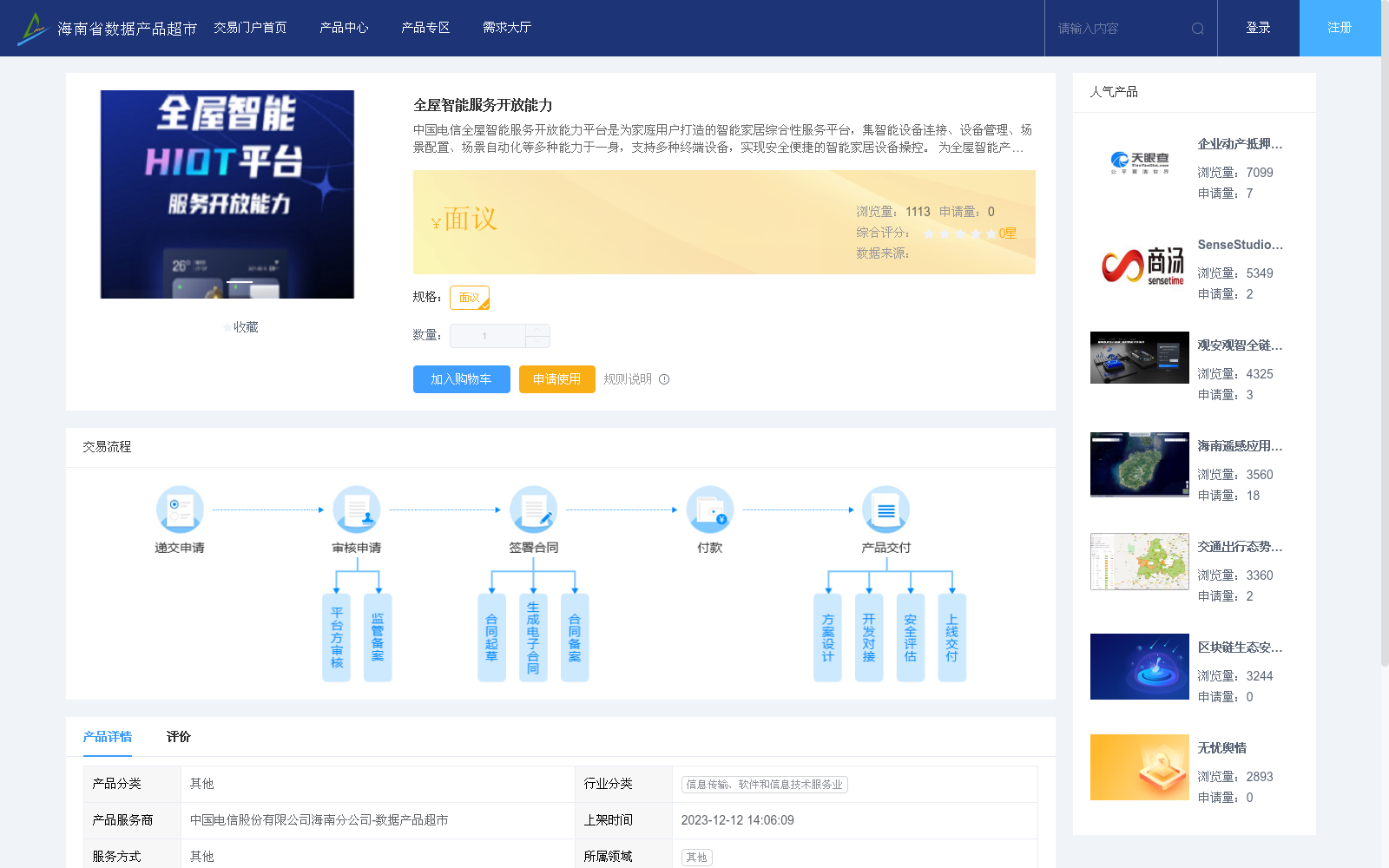Click 加入购物车 button
This screenshot has height=868, width=1389.
462,379
